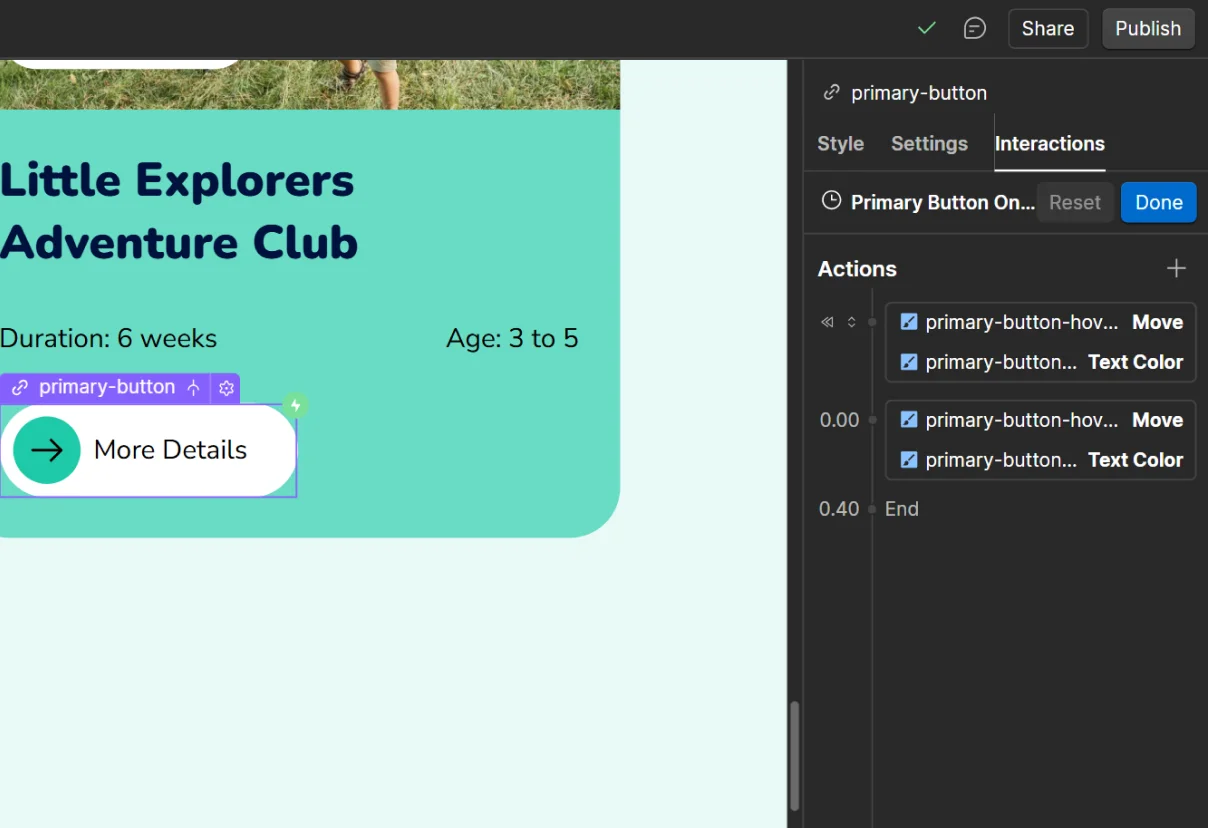Select the Move action at time 0.00
The height and width of the screenshot is (828, 1208).
1041,420
